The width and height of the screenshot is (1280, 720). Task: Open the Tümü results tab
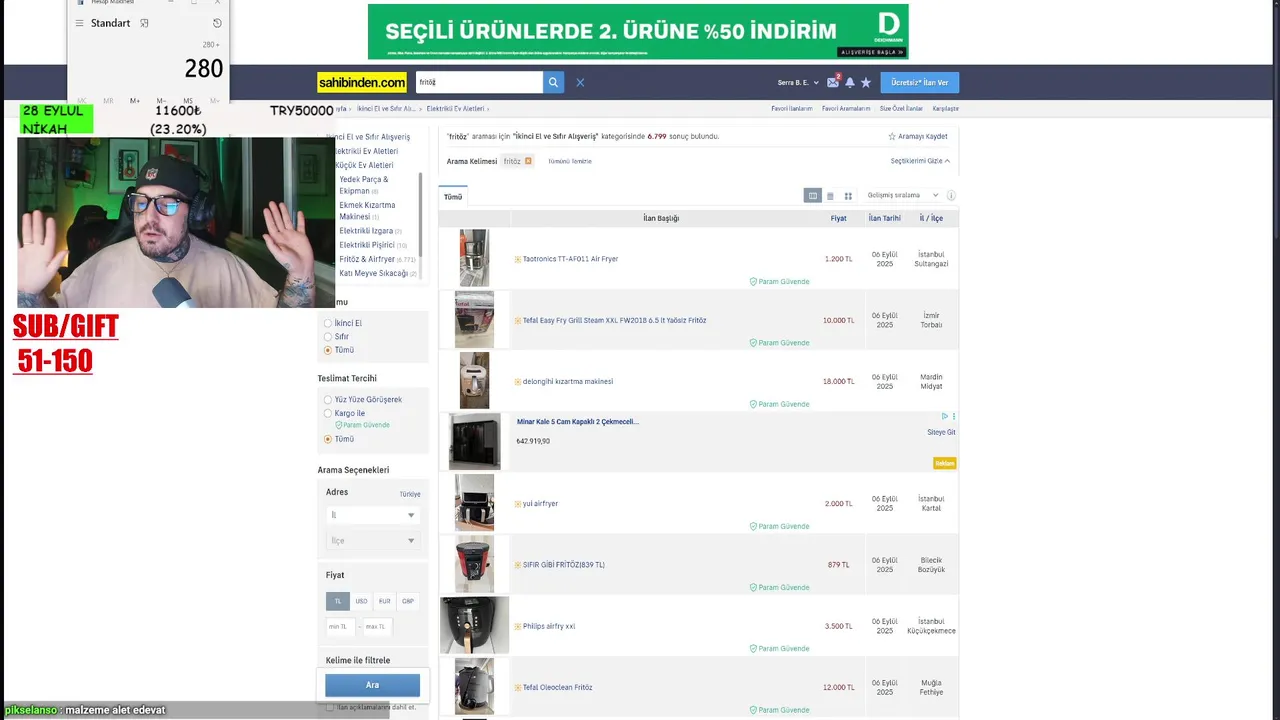[x=453, y=197]
